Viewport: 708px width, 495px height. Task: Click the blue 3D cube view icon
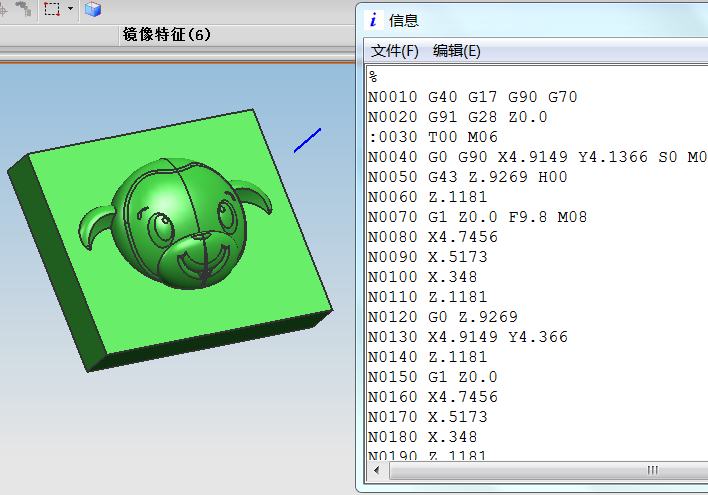(x=93, y=9)
